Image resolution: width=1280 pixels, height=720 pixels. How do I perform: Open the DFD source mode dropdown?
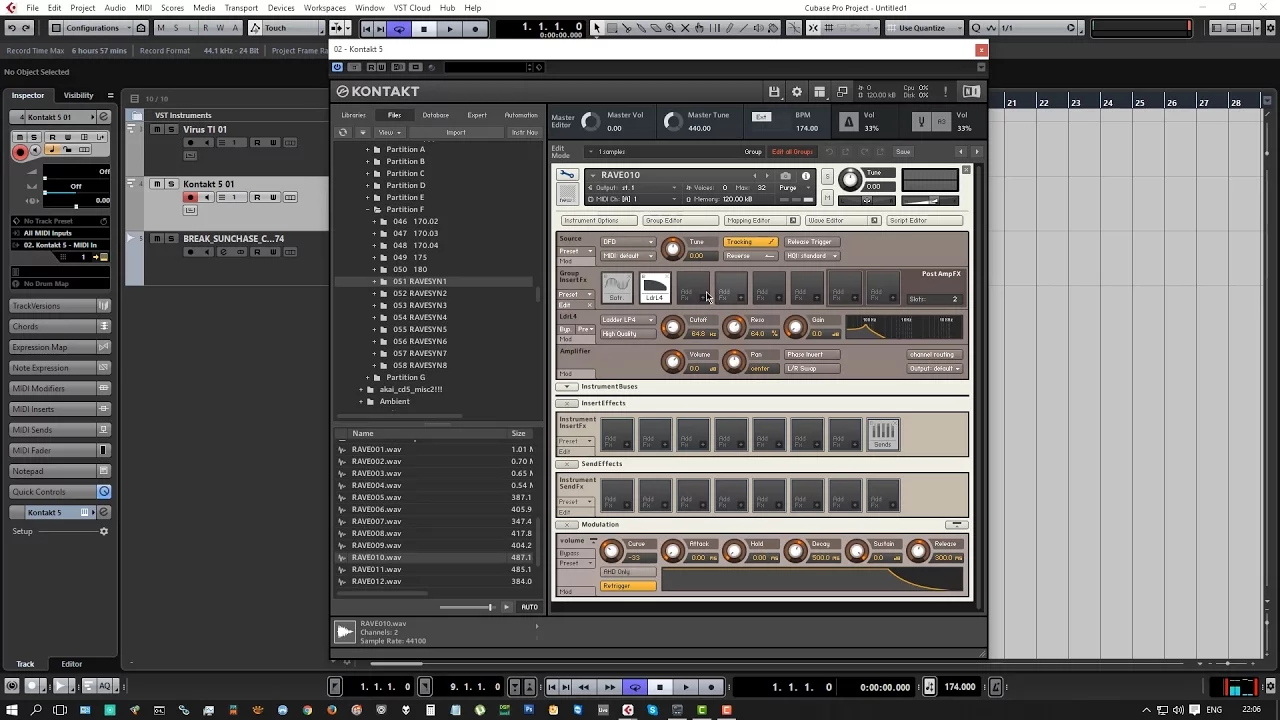click(x=628, y=242)
